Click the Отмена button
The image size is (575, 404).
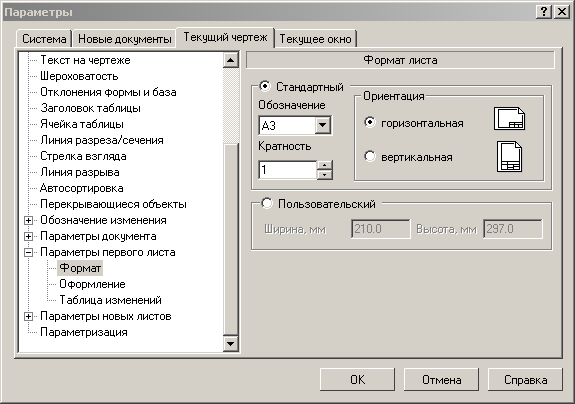click(441, 380)
